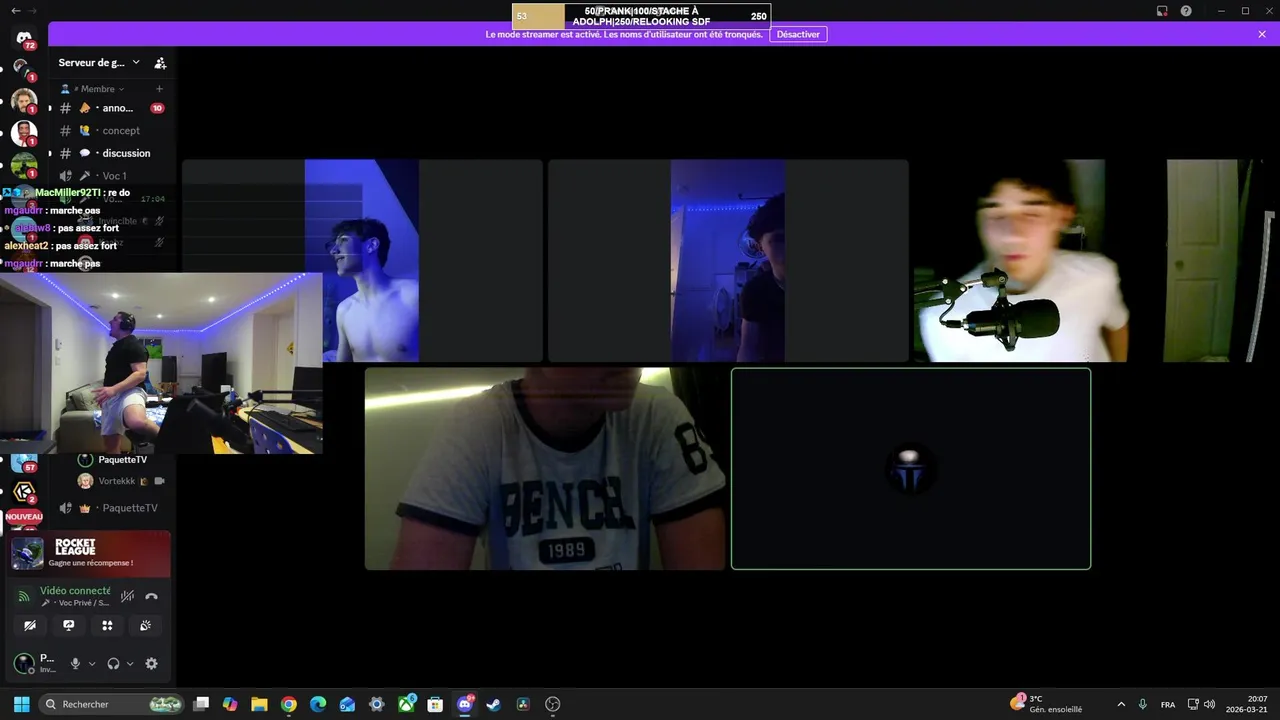Open Discord help question mark icon
Viewport: 1280px width, 720px height.
tap(1186, 10)
